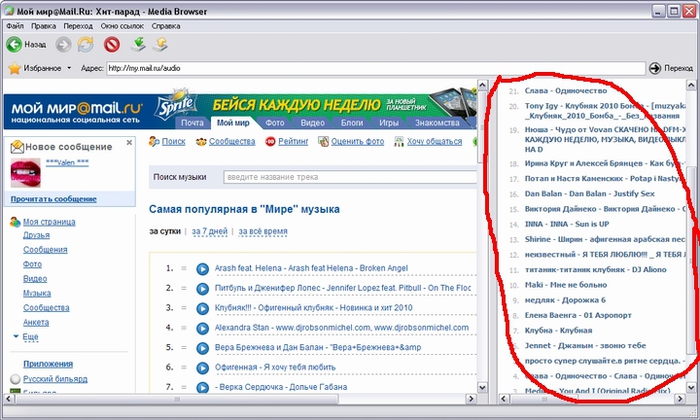Viewport: 700px width, 420px height.
Task: Stop loading with the red stop icon
Action: click(x=112, y=45)
